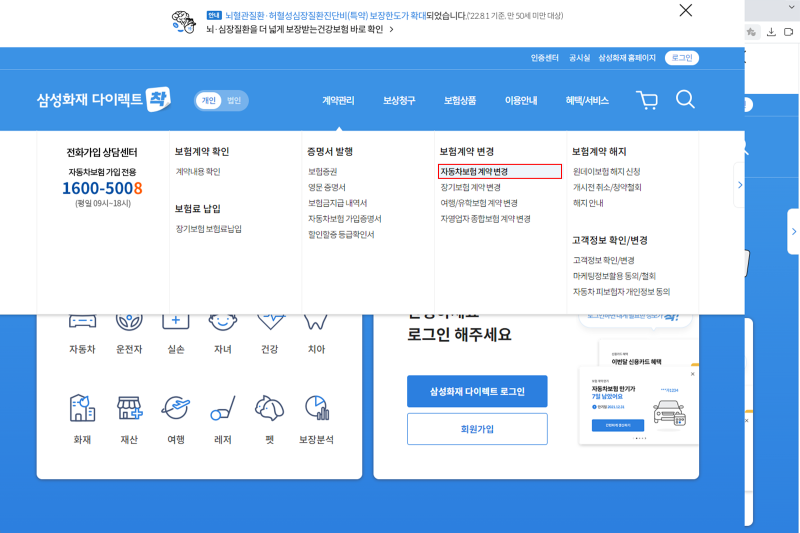
Task: Click the blue button in 자동차보험 만기 card
Action: point(618,425)
